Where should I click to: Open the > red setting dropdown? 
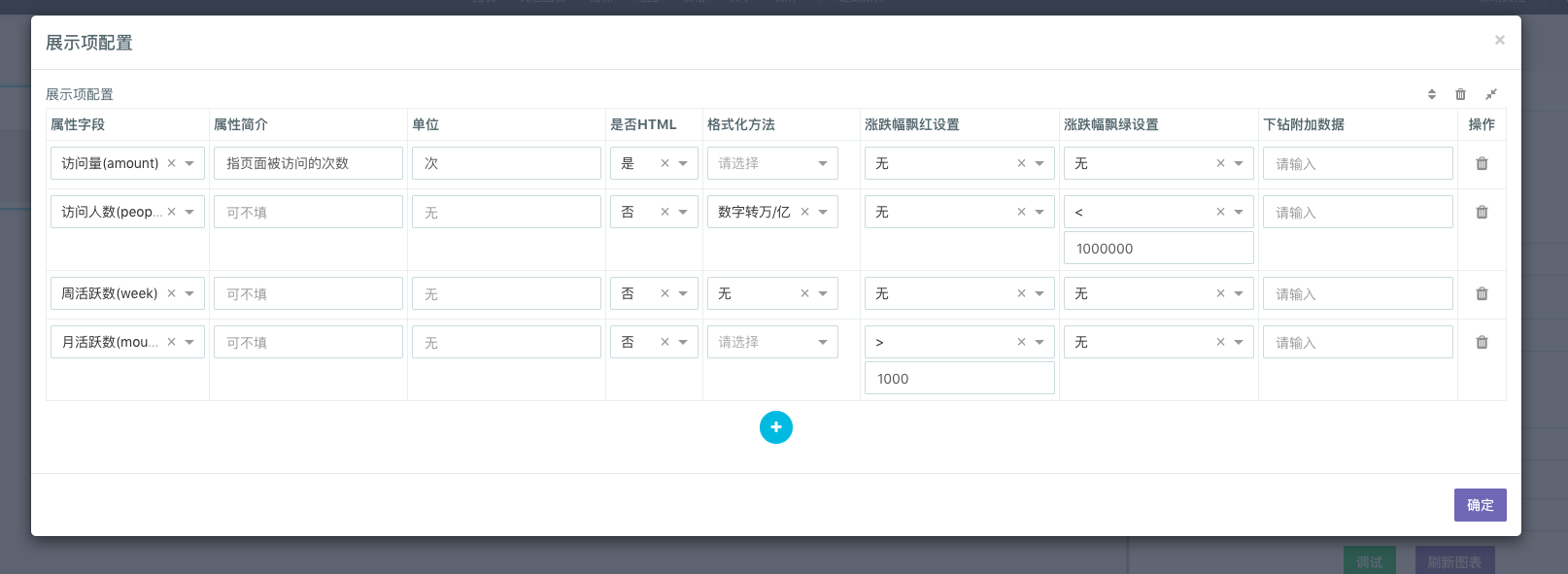(x=1040, y=342)
